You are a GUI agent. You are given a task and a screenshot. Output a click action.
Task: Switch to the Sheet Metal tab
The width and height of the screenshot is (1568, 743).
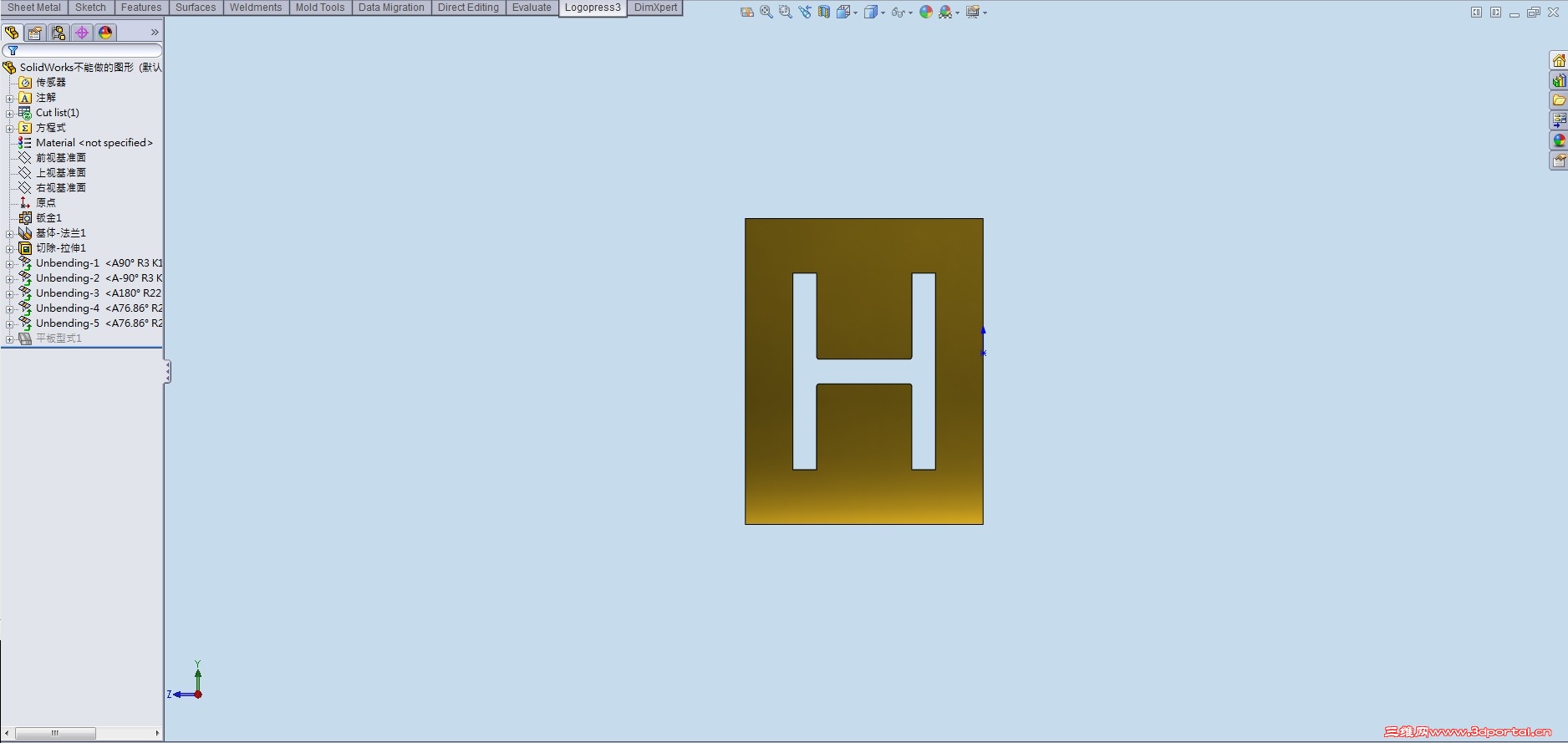(34, 8)
